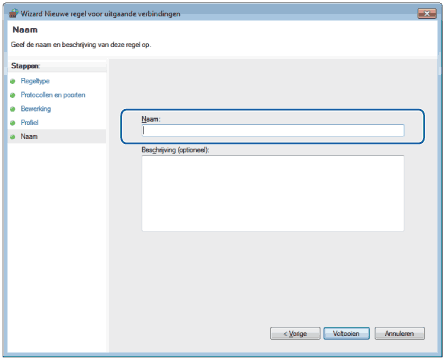This screenshot has height=360, width=445.
Task: Go back with the Vorige button
Action: (295, 333)
